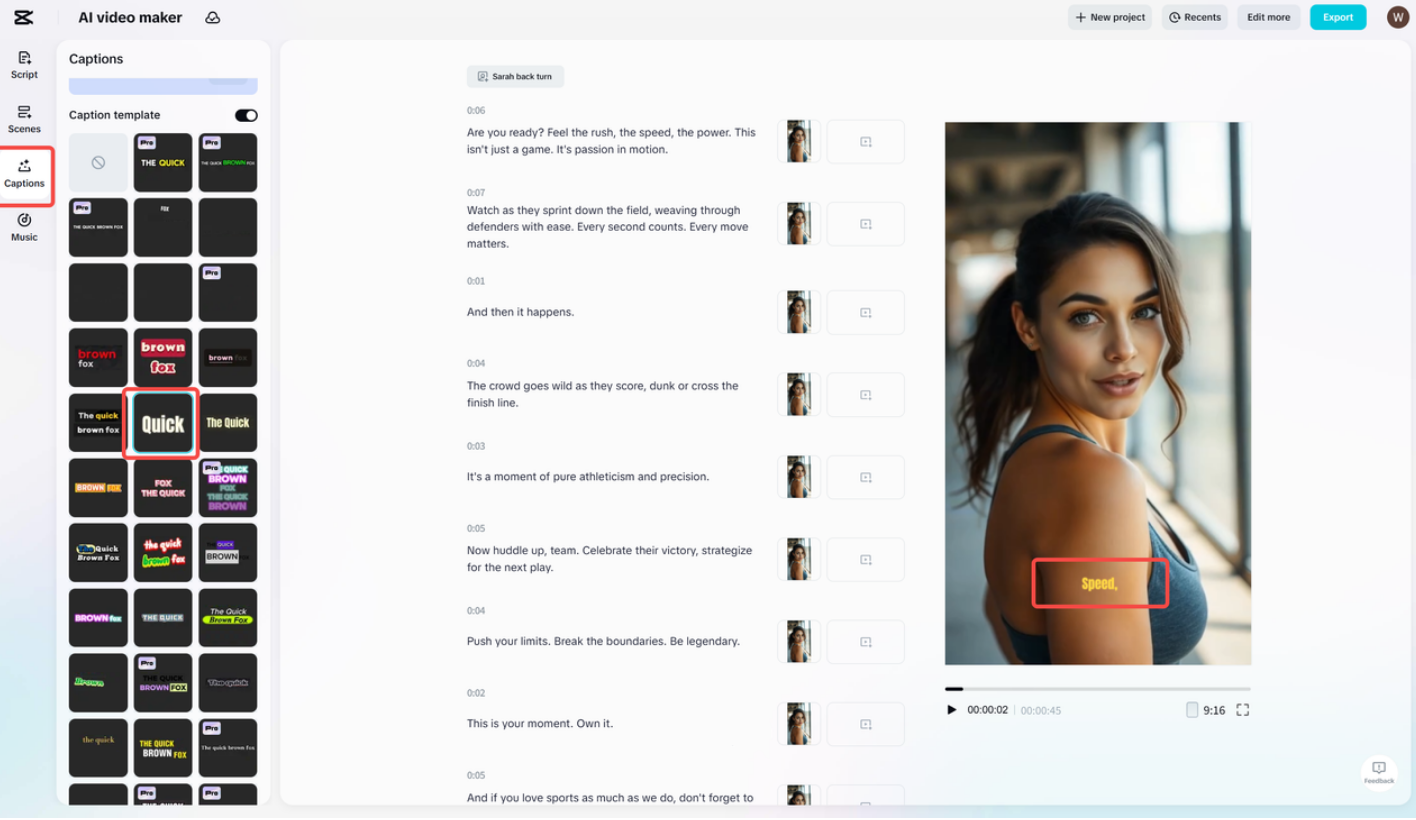Click the Export button
This screenshot has height=820, width=1416.
pos(1337,17)
